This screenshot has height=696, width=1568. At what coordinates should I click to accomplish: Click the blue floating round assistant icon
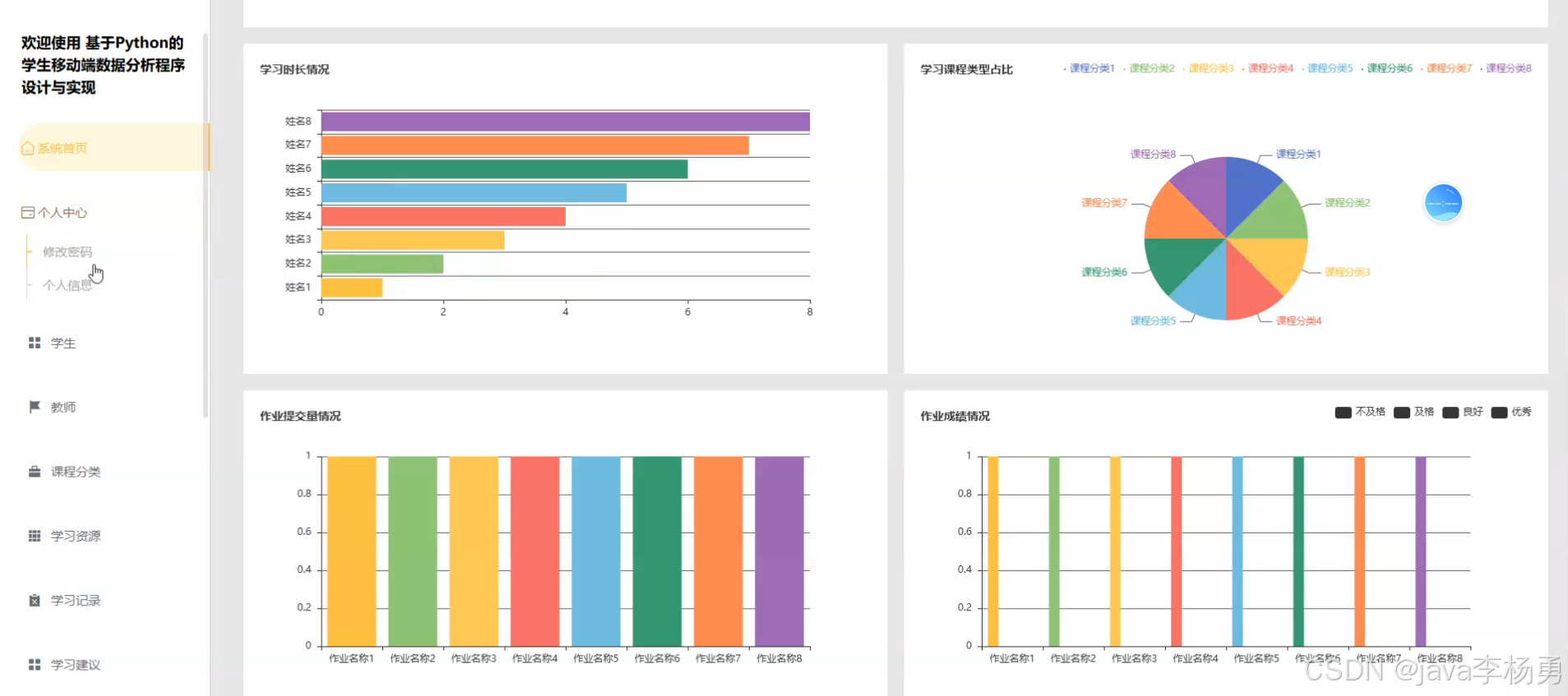(1443, 202)
